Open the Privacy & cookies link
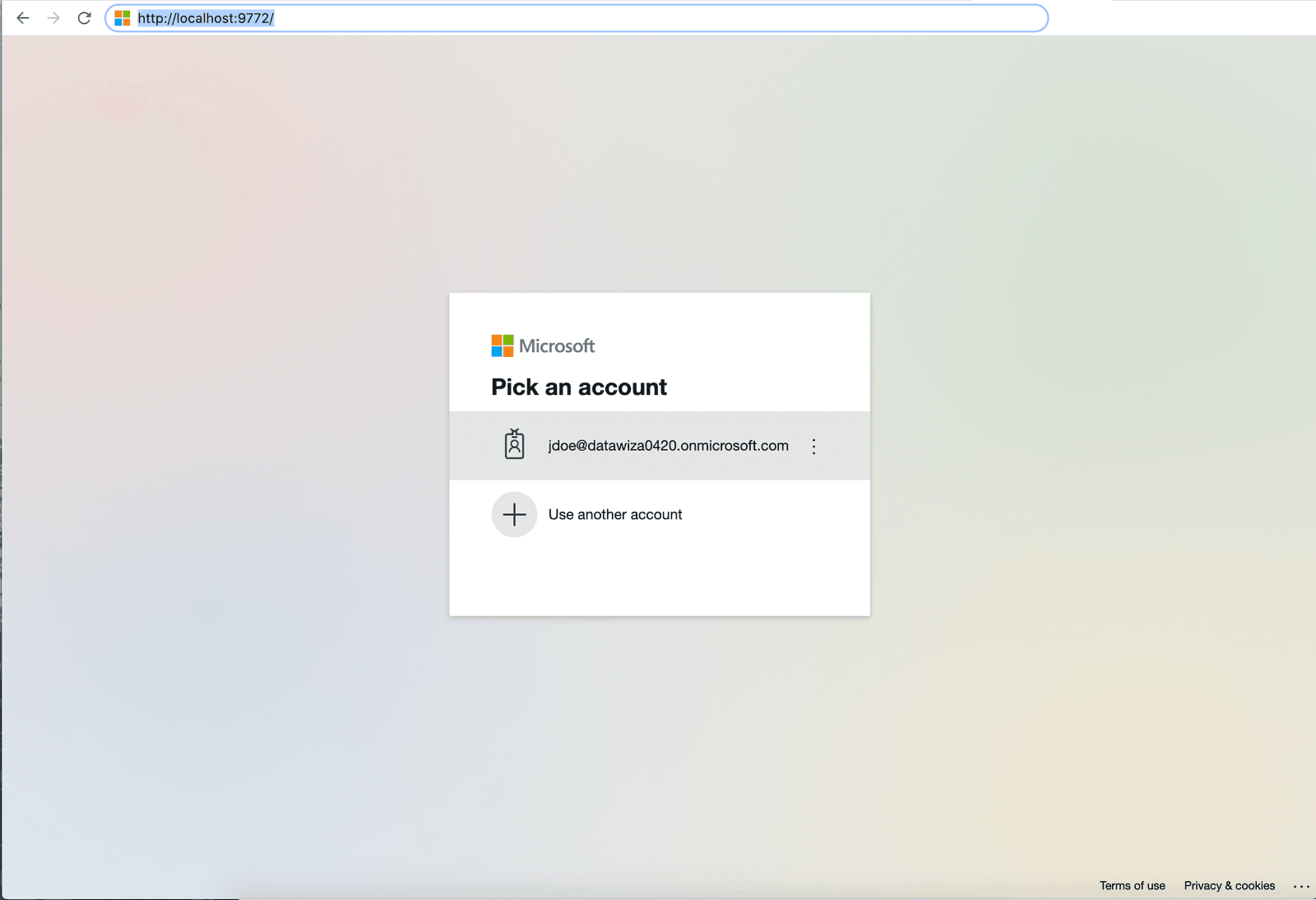This screenshot has width=1316, height=900. (1230, 886)
